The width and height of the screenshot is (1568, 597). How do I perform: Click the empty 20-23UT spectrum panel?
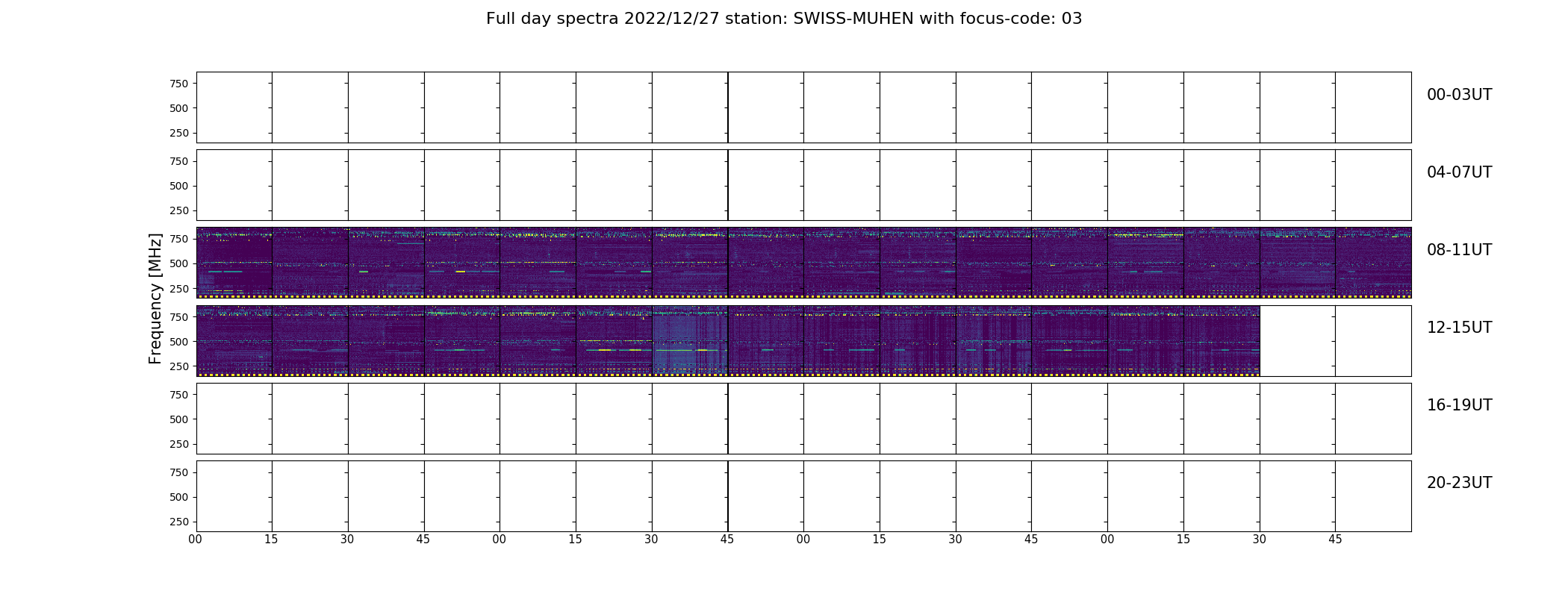coord(803,496)
